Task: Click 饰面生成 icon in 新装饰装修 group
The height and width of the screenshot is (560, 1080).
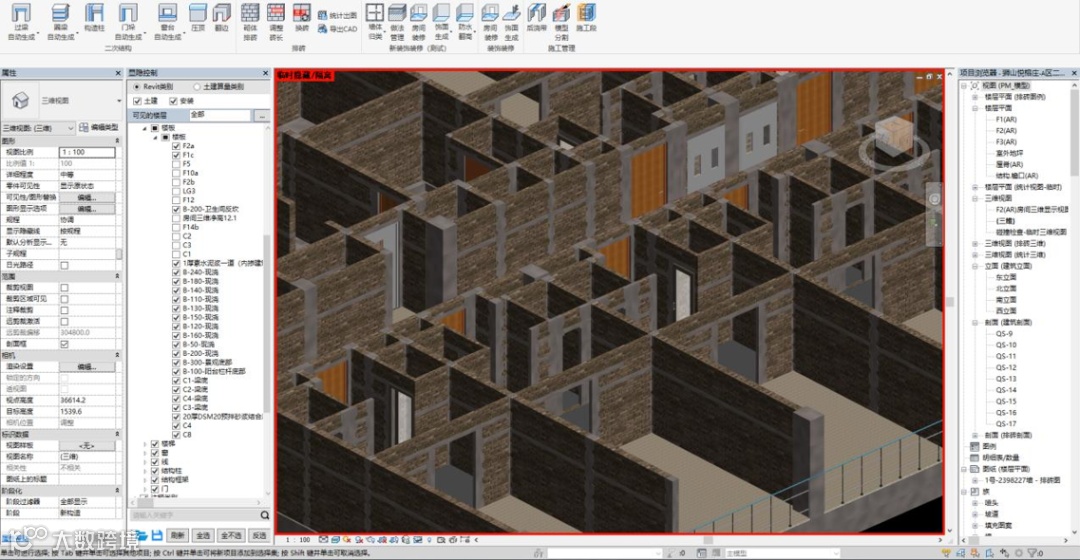Action: click(442, 13)
